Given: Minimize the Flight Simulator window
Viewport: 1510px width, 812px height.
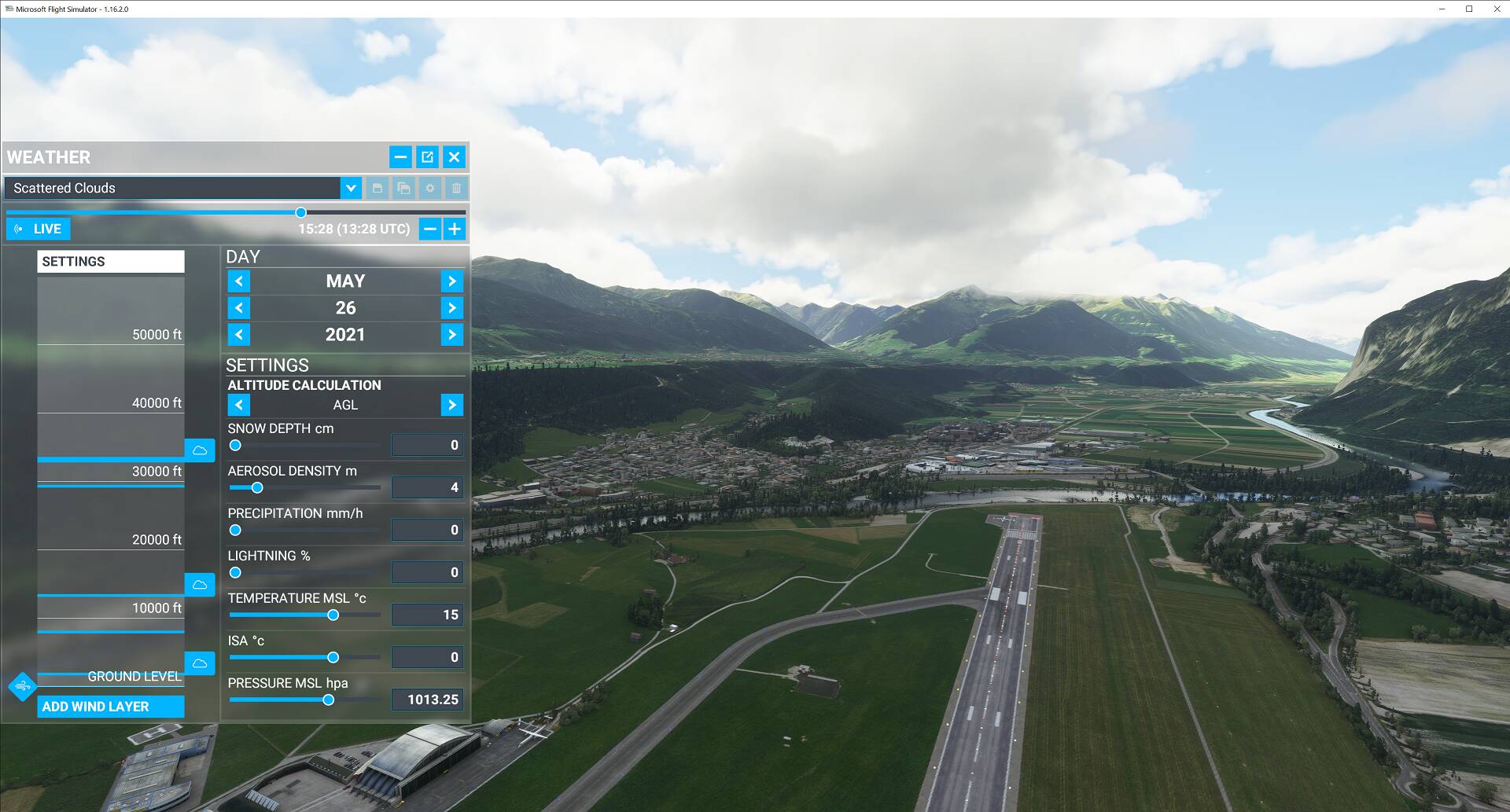Looking at the screenshot, I should coord(1442,9).
